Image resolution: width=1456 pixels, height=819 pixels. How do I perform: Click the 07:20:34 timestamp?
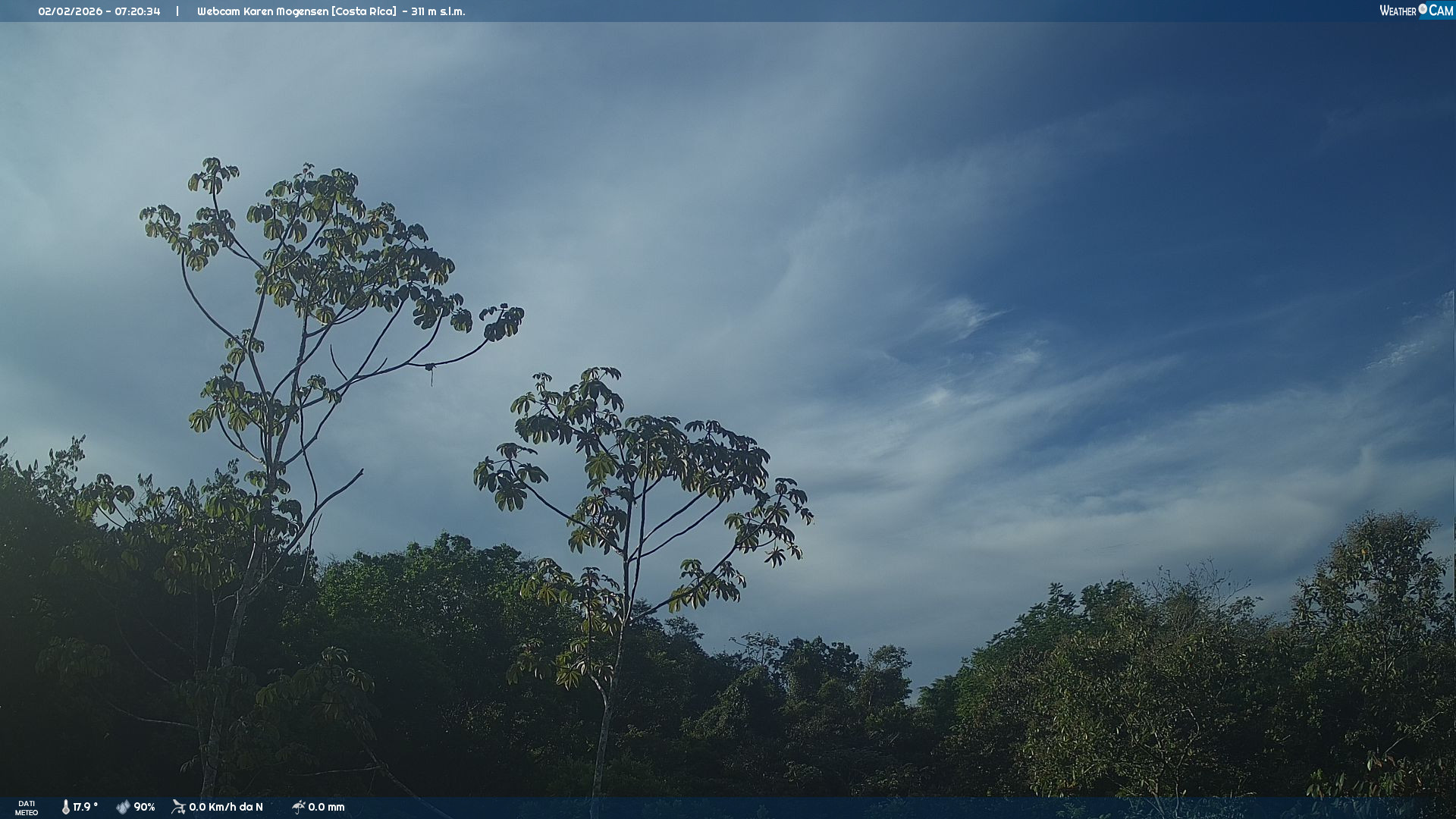tap(137, 11)
